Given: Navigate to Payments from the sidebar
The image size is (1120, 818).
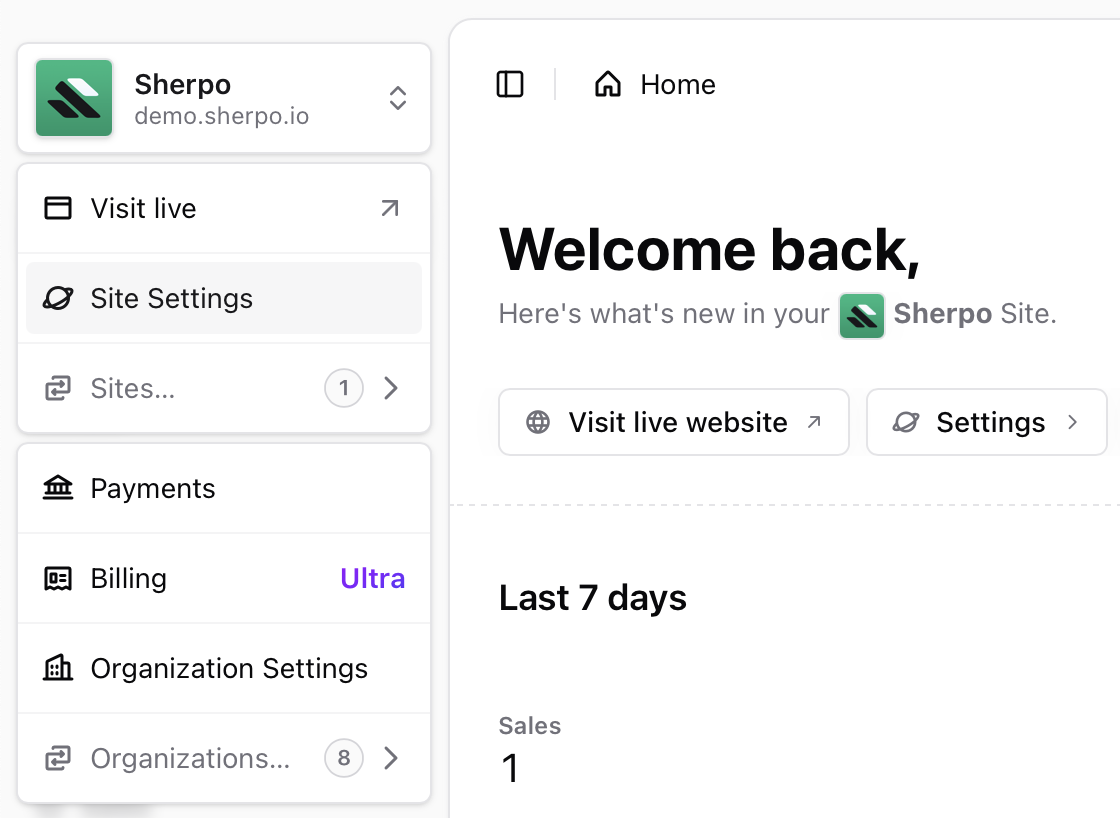Looking at the screenshot, I should point(152,488).
